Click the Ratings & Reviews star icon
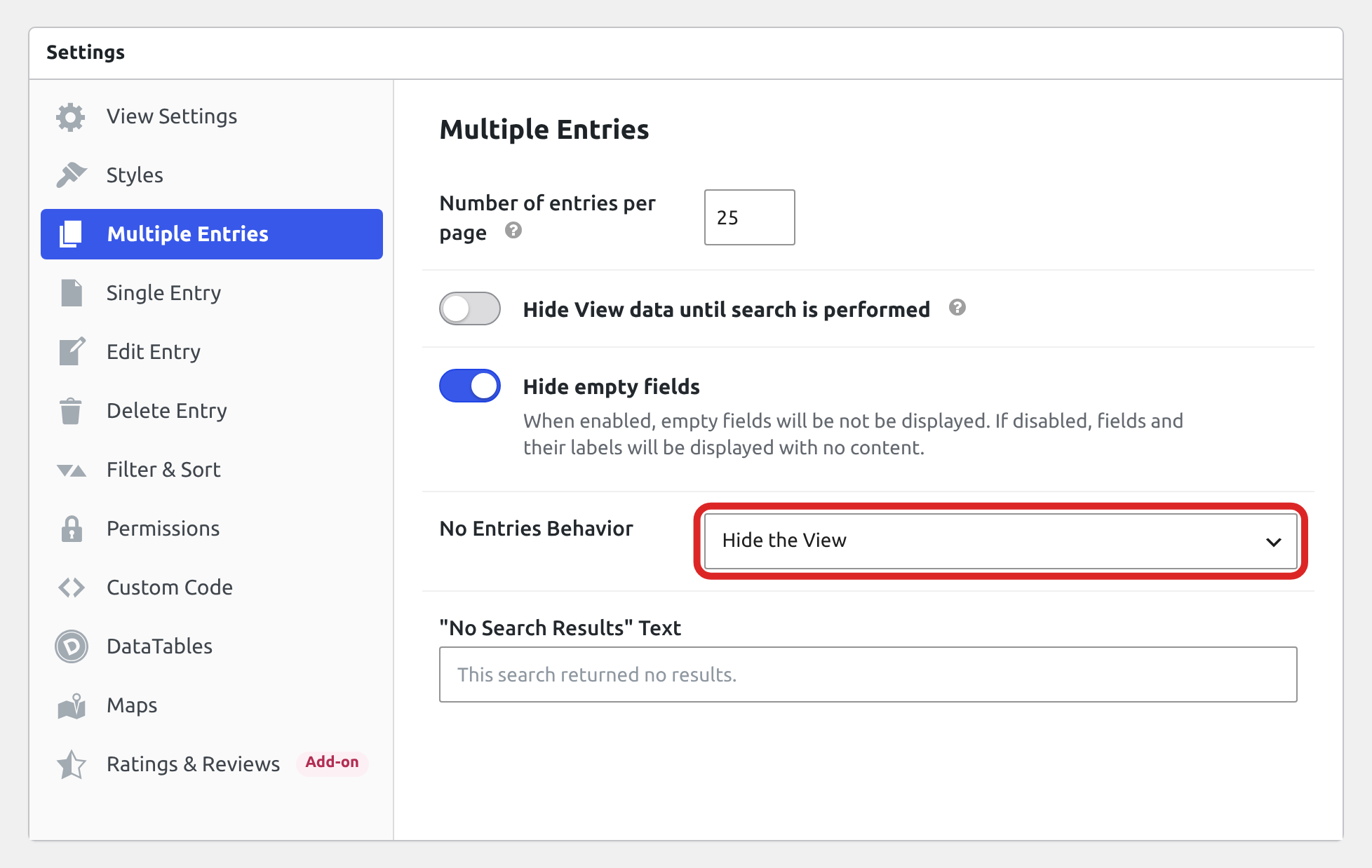 pos(71,764)
